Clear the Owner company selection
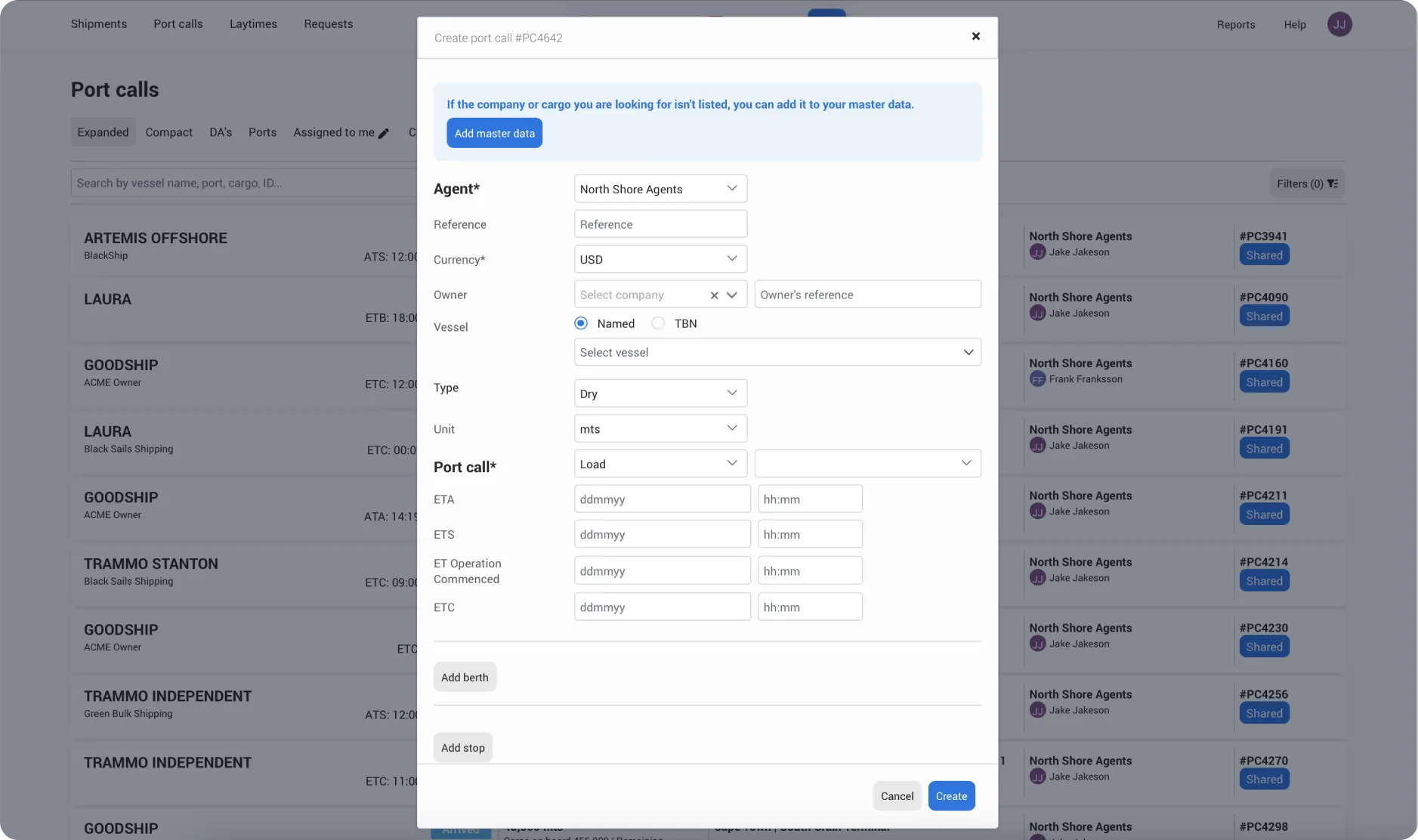This screenshot has width=1418, height=840. [714, 295]
